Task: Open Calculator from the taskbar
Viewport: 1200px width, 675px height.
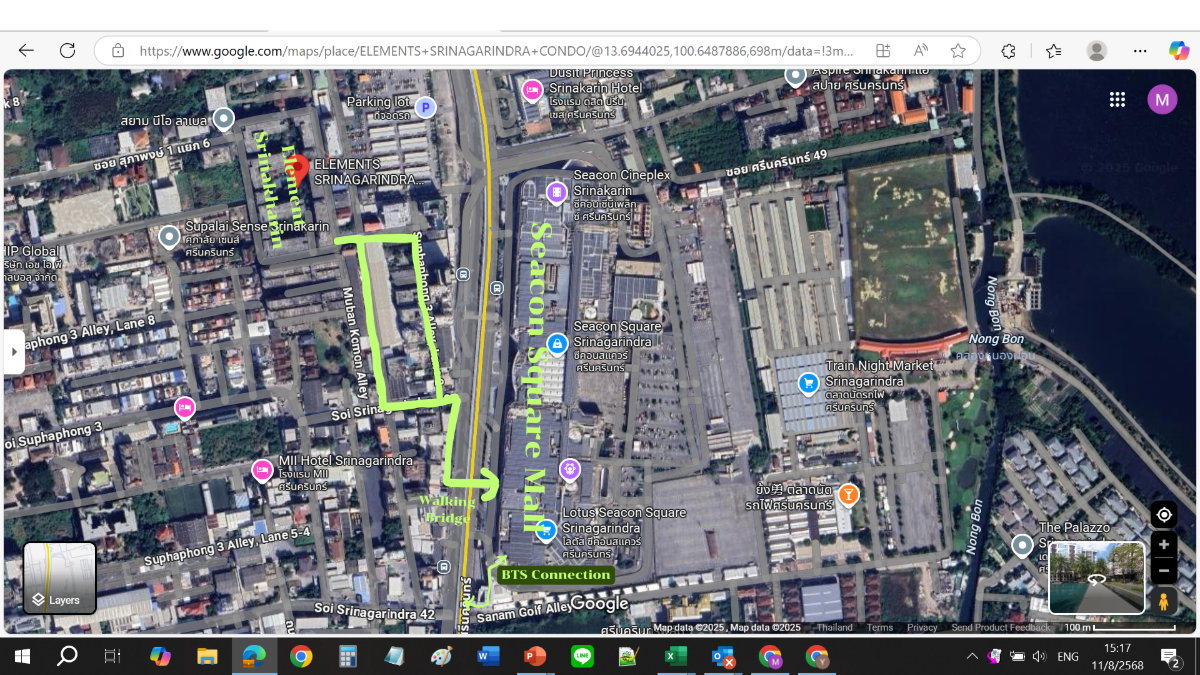Action: (348, 656)
